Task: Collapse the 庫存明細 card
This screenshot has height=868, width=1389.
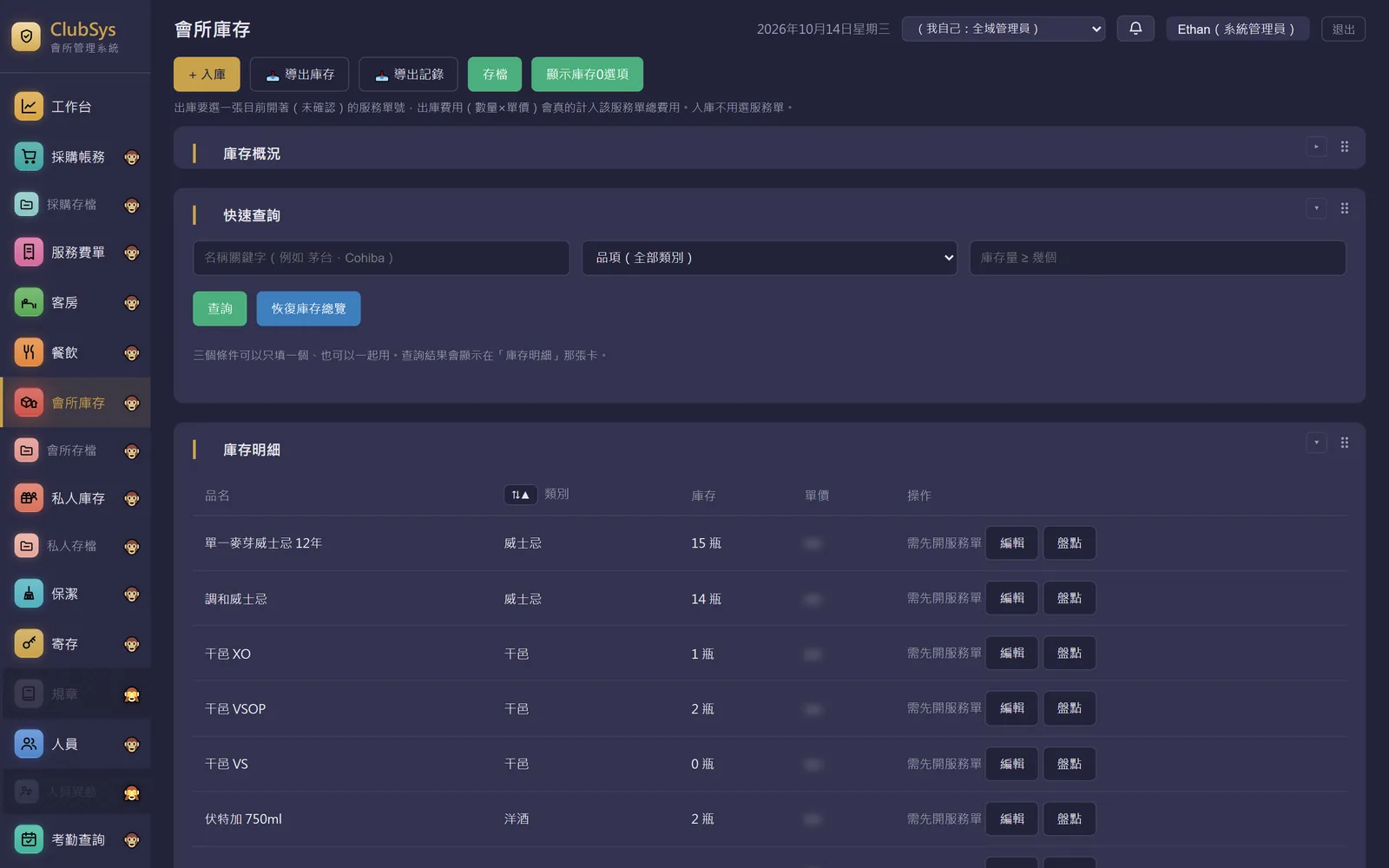Action: click(x=1316, y=443)
